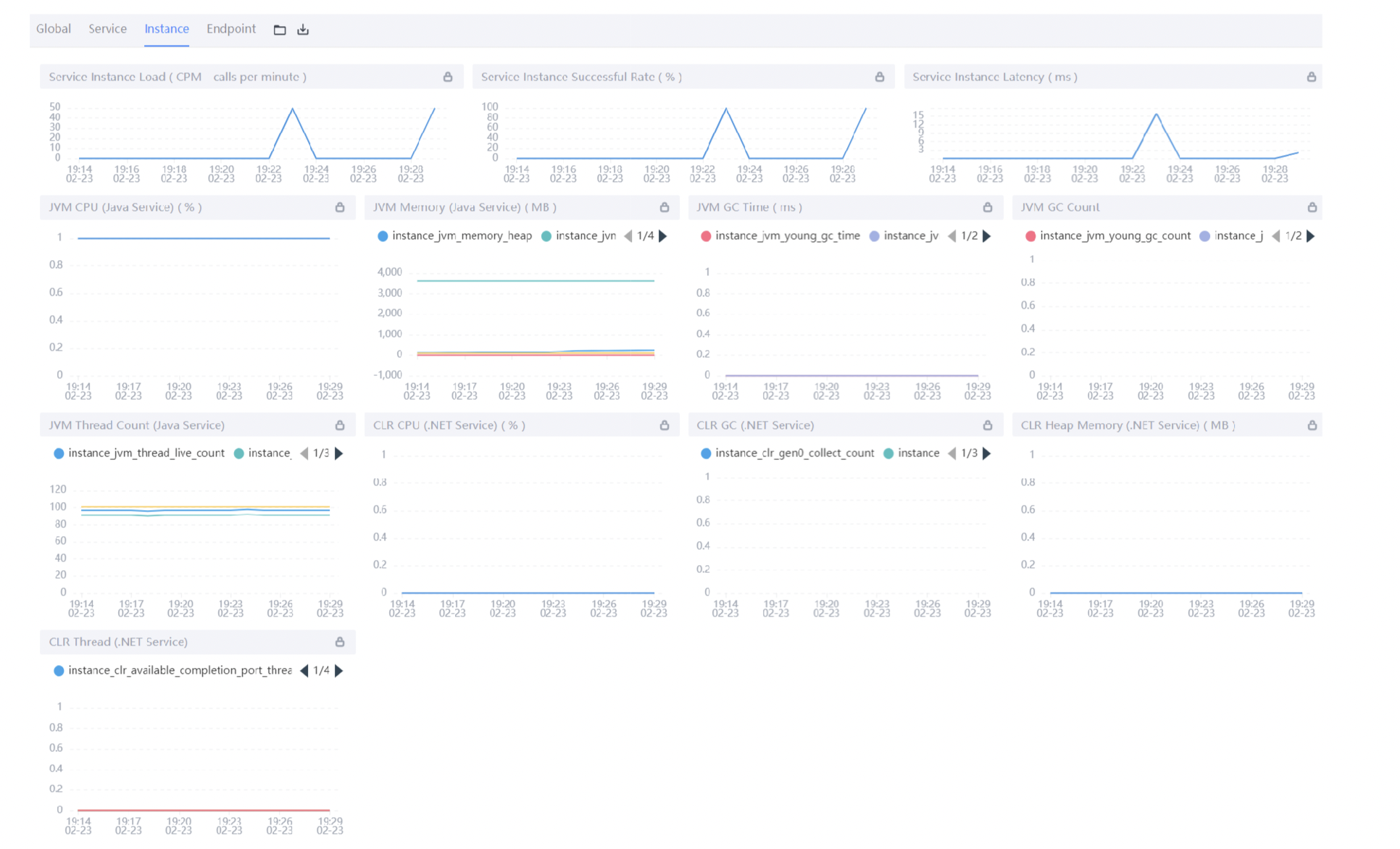
Task: Click lock icon on JVM CPU panel
Action: [x=340, y=207]
